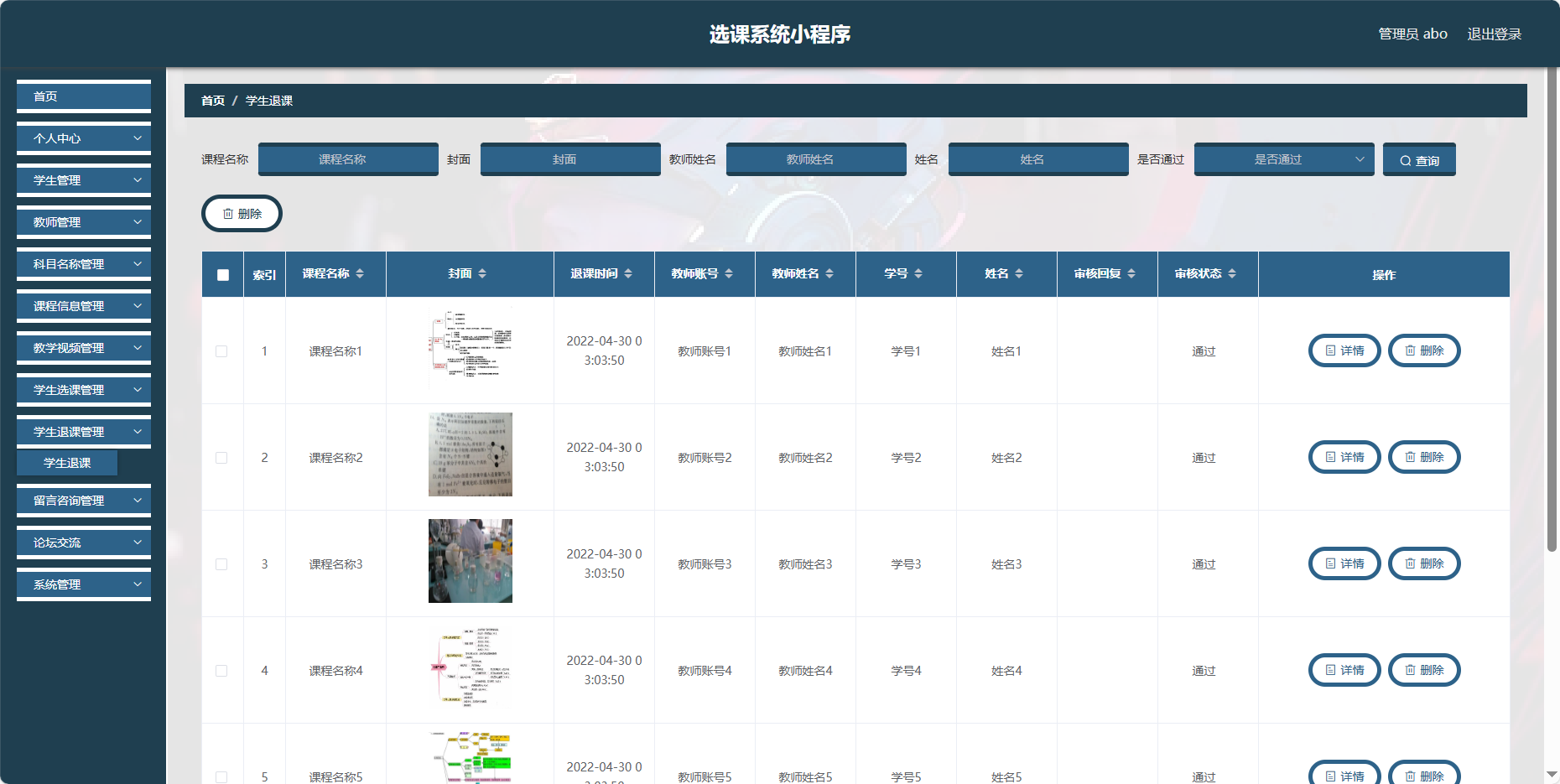Delete the 课程名称4 row
The width and height of the screenshot is (1560, 784).
click(1424, 670)
